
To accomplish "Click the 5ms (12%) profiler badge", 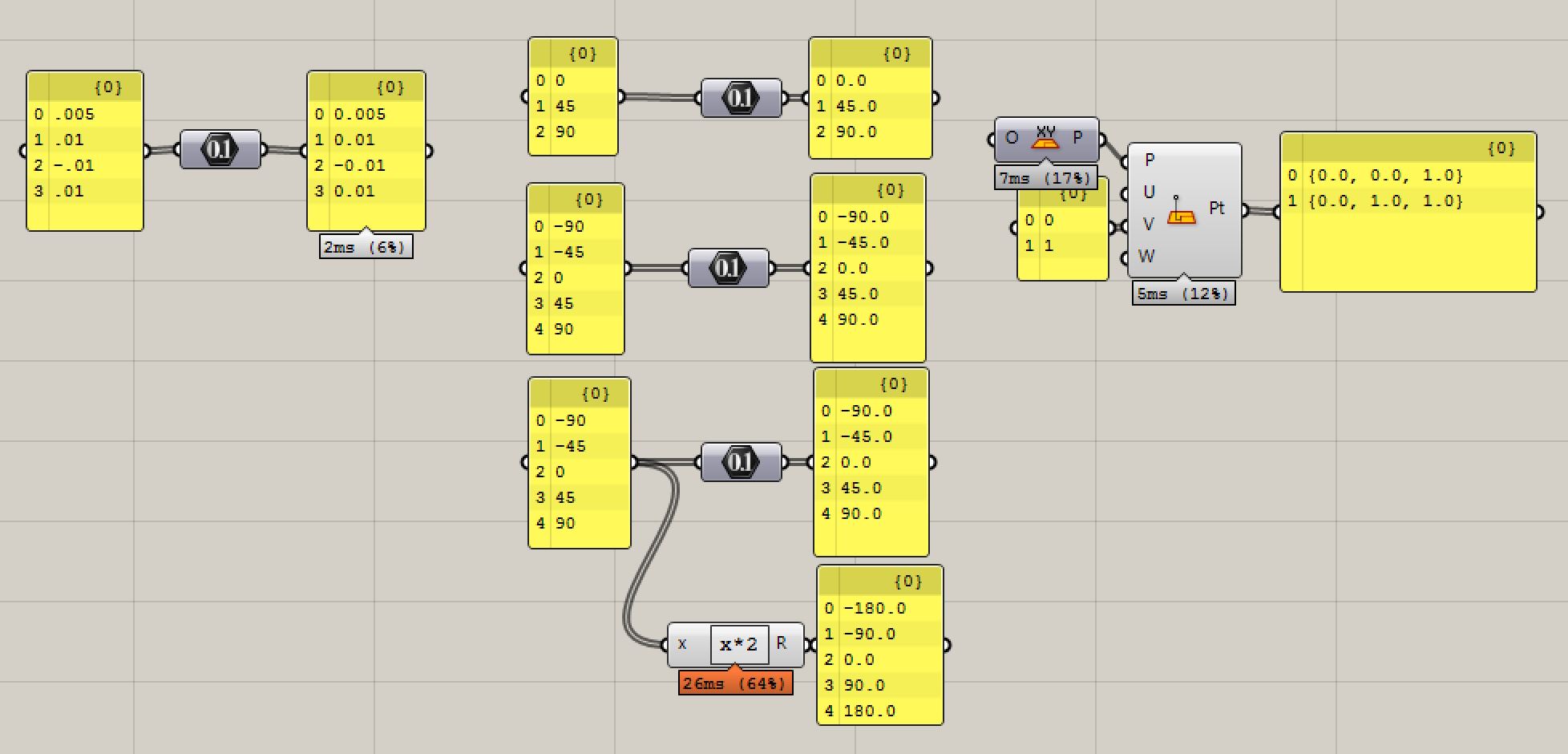I will 1182,294.
